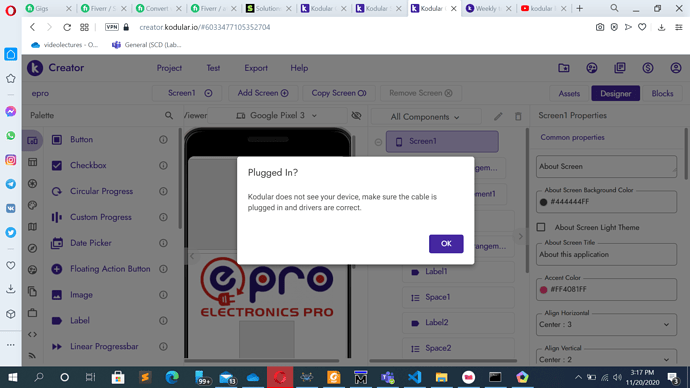Viewport: 690px width, 388px height.
Task: Click the dollar monetization icon in header
Action: tap(647, 68)
